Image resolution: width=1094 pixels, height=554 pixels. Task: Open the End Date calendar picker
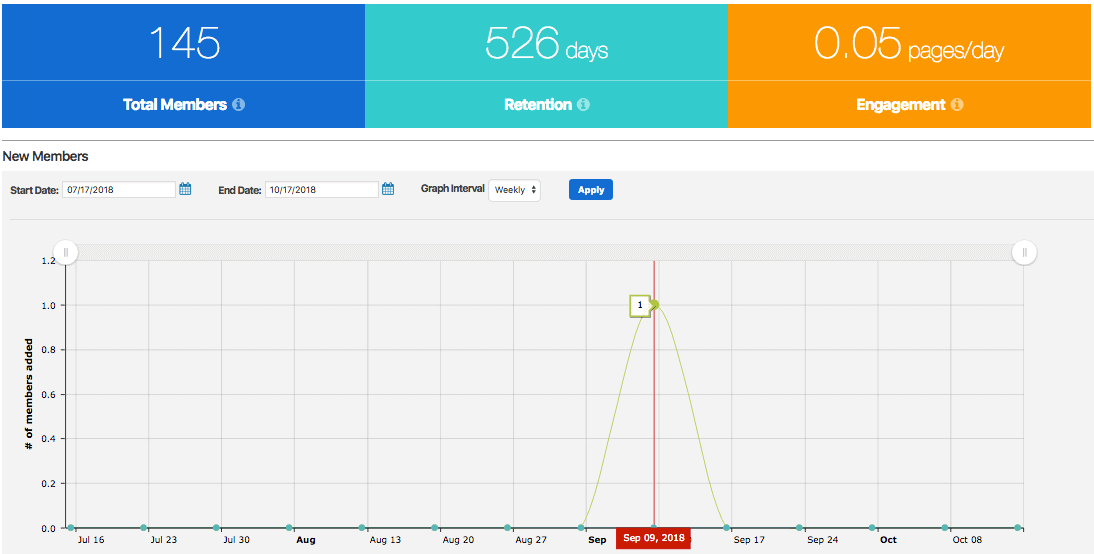pyautogui.click(x=389, y=189)
